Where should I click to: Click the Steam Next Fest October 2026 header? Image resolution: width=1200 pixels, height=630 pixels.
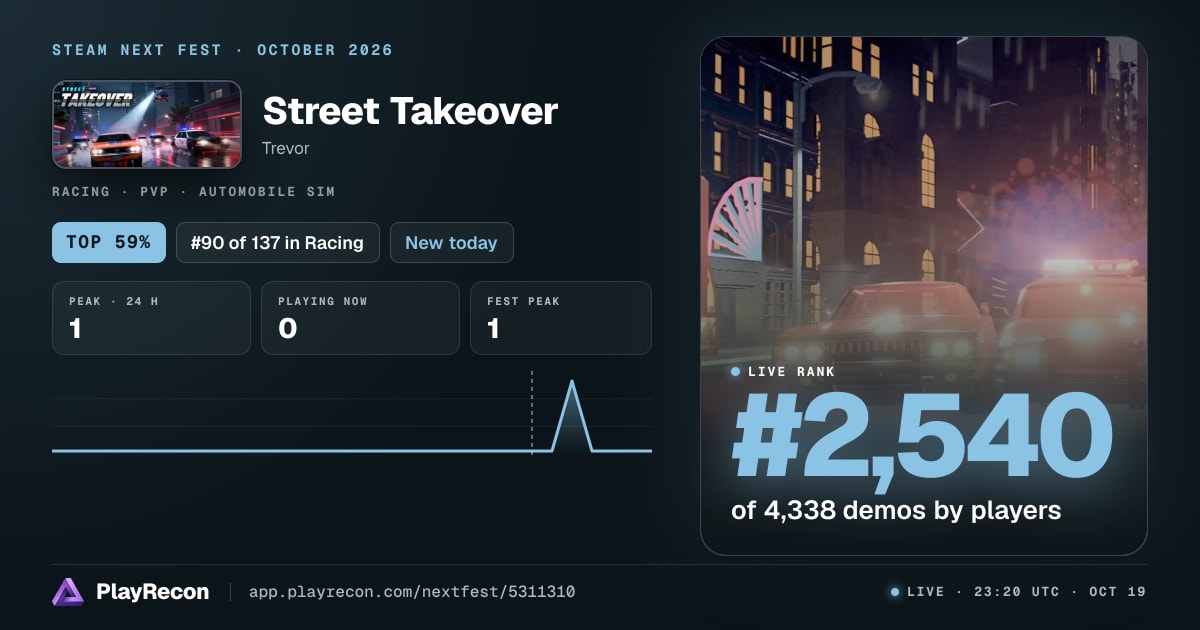click(x=223, y=50)
